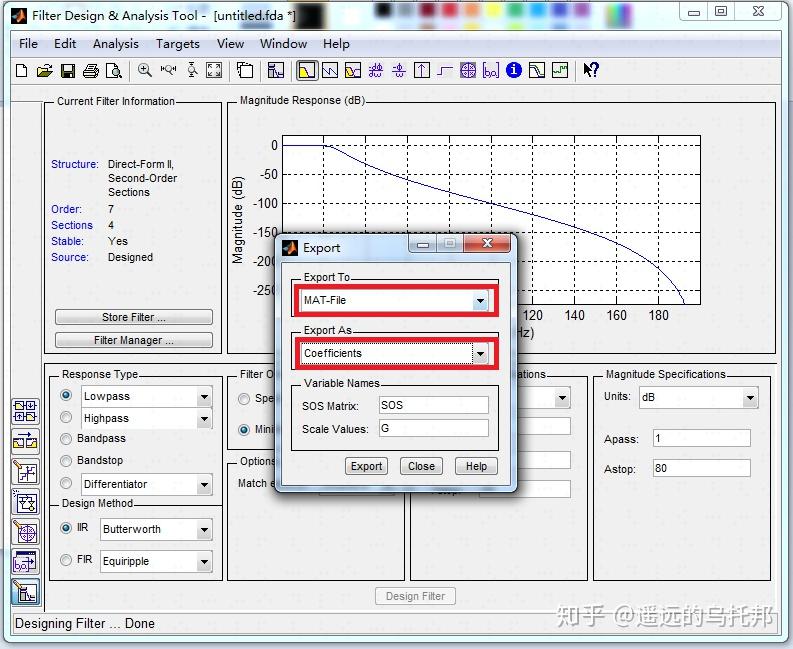Image resolution: width=793 pixels, height=649 pixels.
Task: Show round-off noise power spectrum icon
Action: (560, 70)
